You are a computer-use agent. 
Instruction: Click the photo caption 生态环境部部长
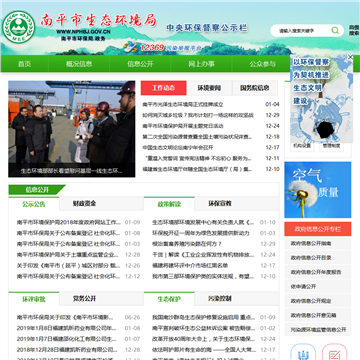72,171
